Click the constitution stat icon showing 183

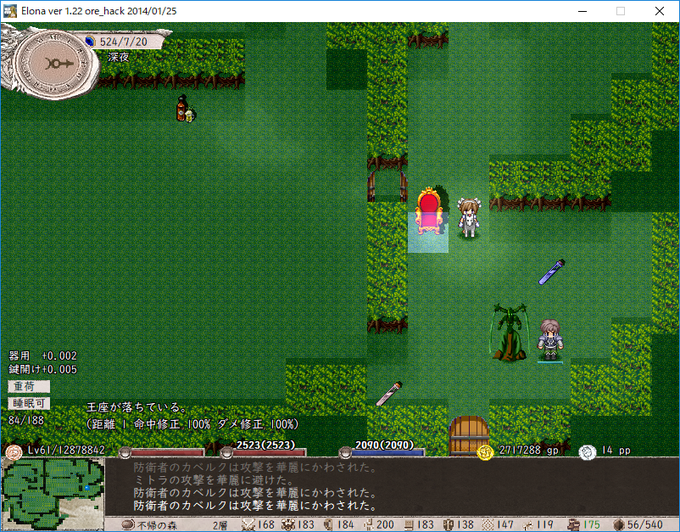[x=288, y=525]
